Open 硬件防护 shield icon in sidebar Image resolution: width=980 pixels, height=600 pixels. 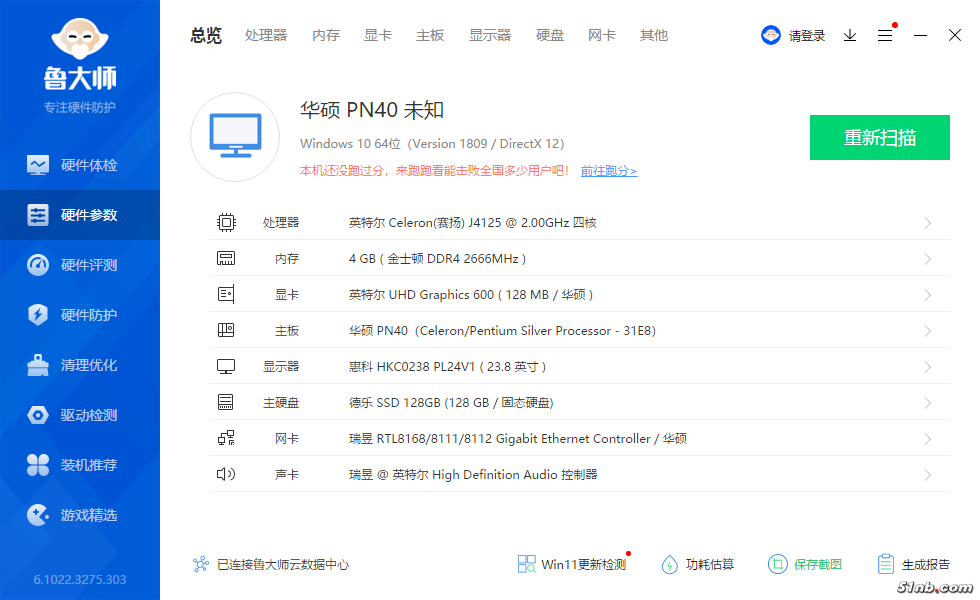(38, 315)
